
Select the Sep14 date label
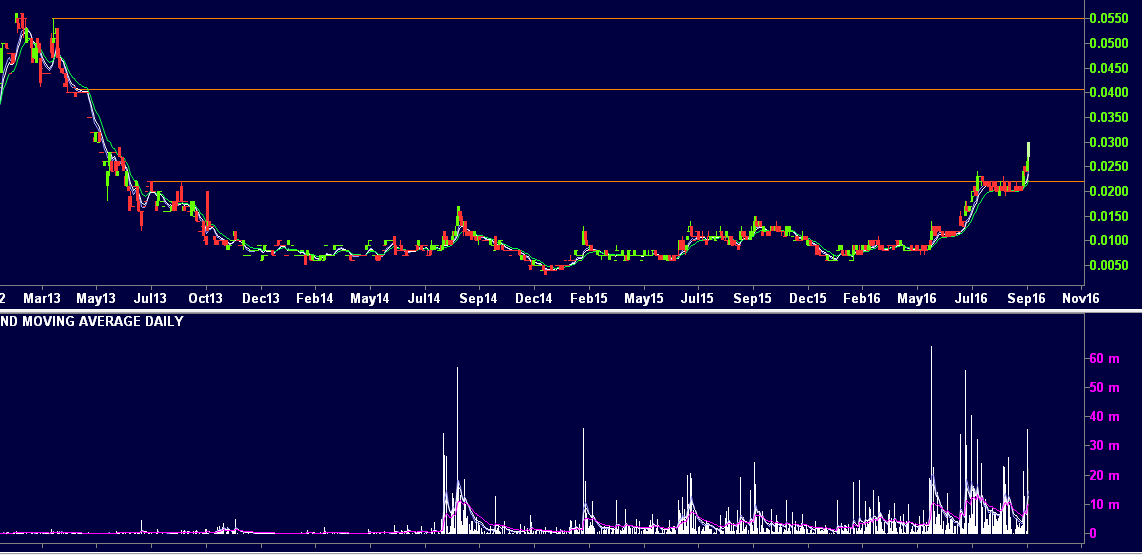479,299
